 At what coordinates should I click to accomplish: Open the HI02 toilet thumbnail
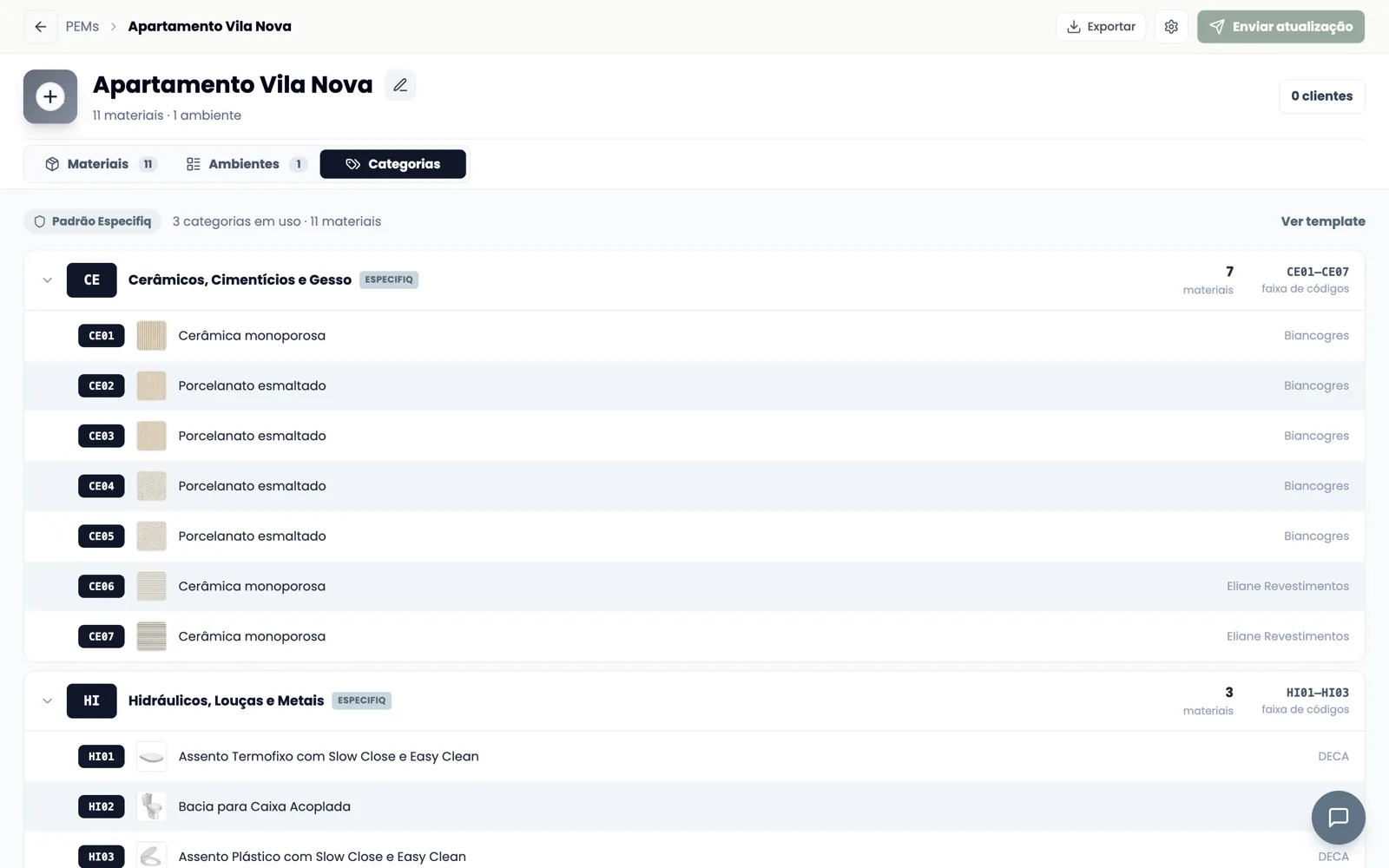pyautogui.click(x=151, y=807)
